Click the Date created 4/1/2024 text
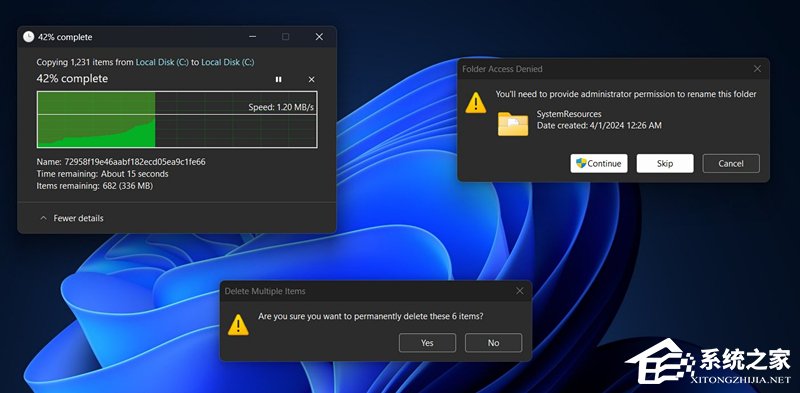 tap(599, 125)
